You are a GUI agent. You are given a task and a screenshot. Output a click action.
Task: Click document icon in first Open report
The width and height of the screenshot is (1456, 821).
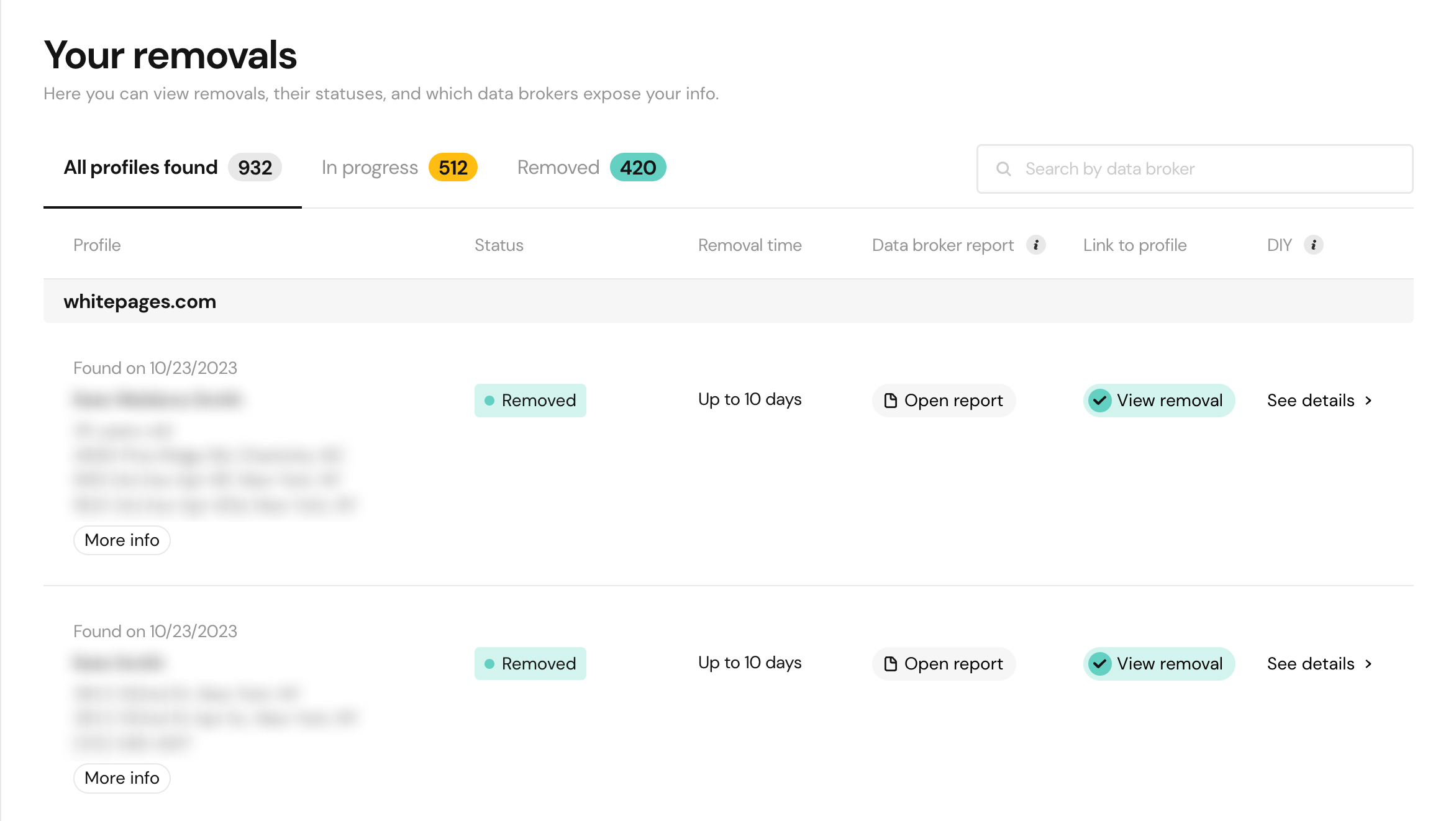pyautogui.click(x=890, y=401)
